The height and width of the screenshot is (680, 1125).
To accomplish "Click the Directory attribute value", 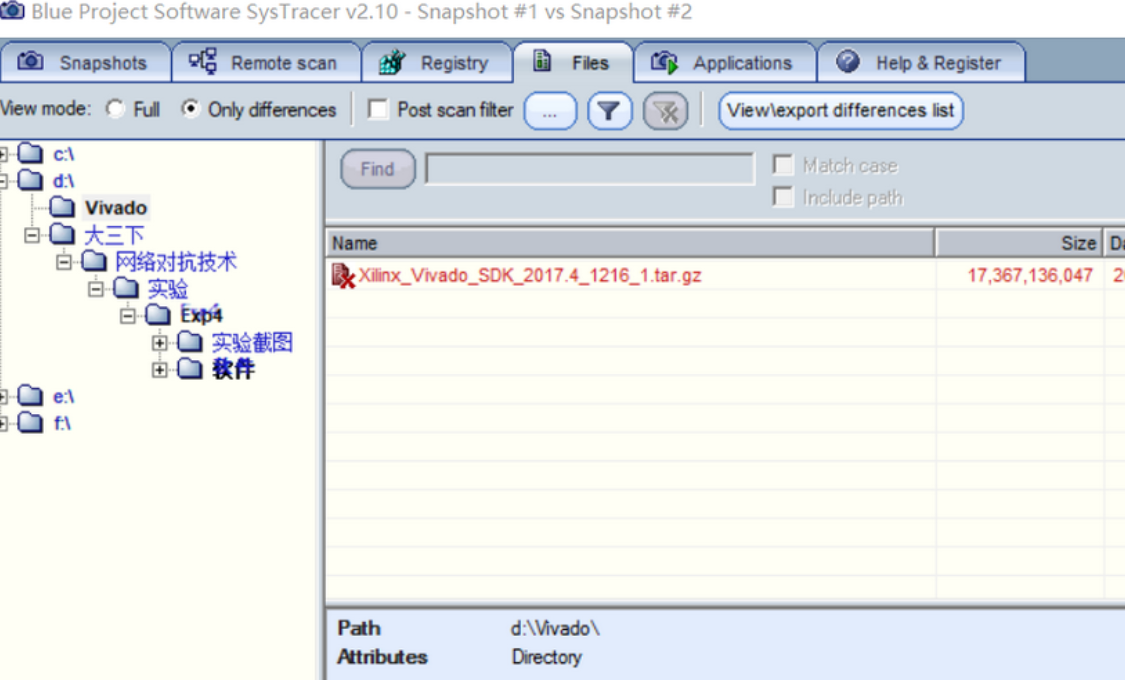I will pos(546,657).
